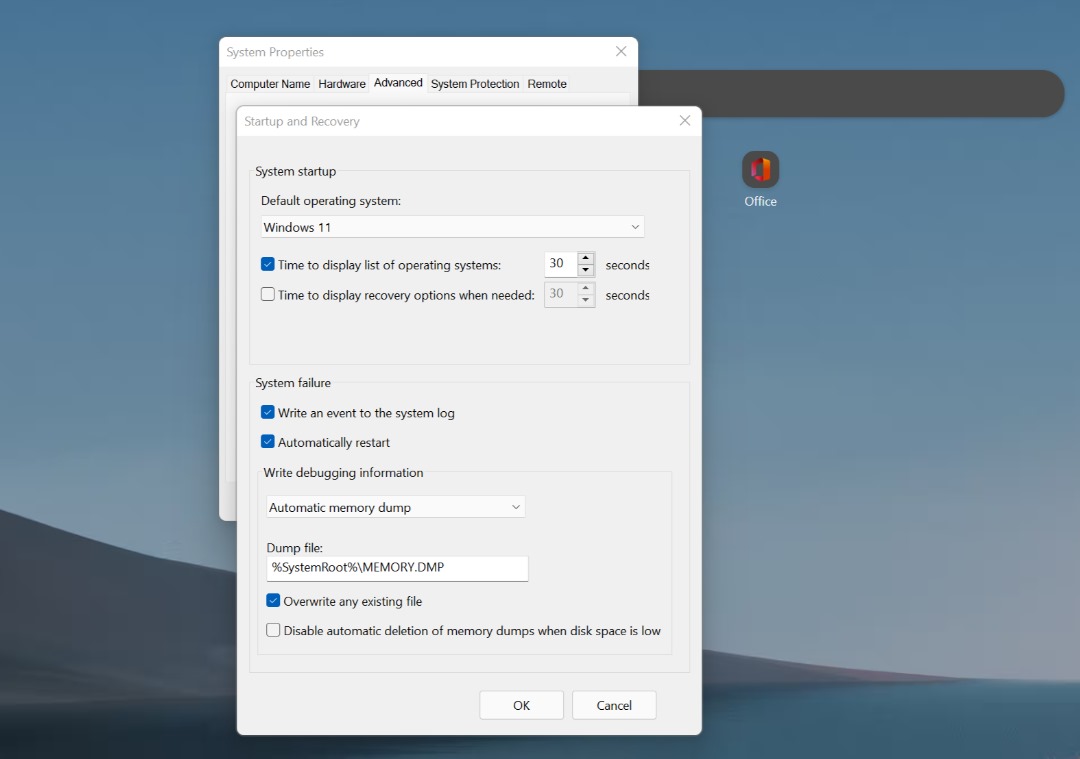Screen dimensions: 1080x759
Task: Open the Default operating system dropdown
Action: tap(453, 227)
